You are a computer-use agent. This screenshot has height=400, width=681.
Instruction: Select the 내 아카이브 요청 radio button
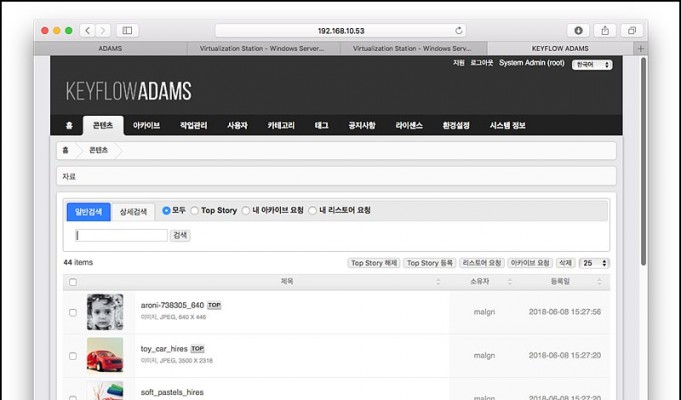[x=246, y=211]
